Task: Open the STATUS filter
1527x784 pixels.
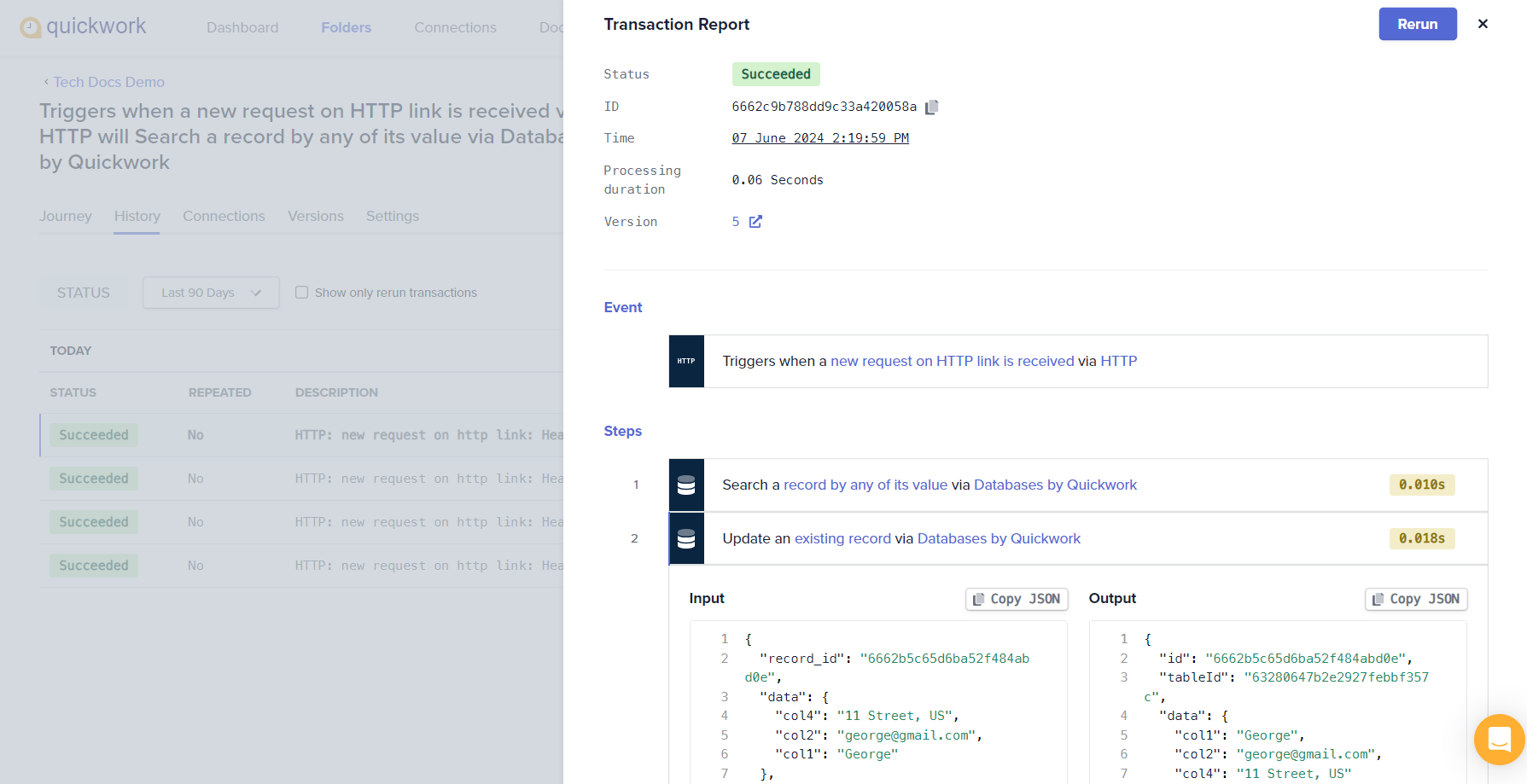Action: (x=84, y=293)
